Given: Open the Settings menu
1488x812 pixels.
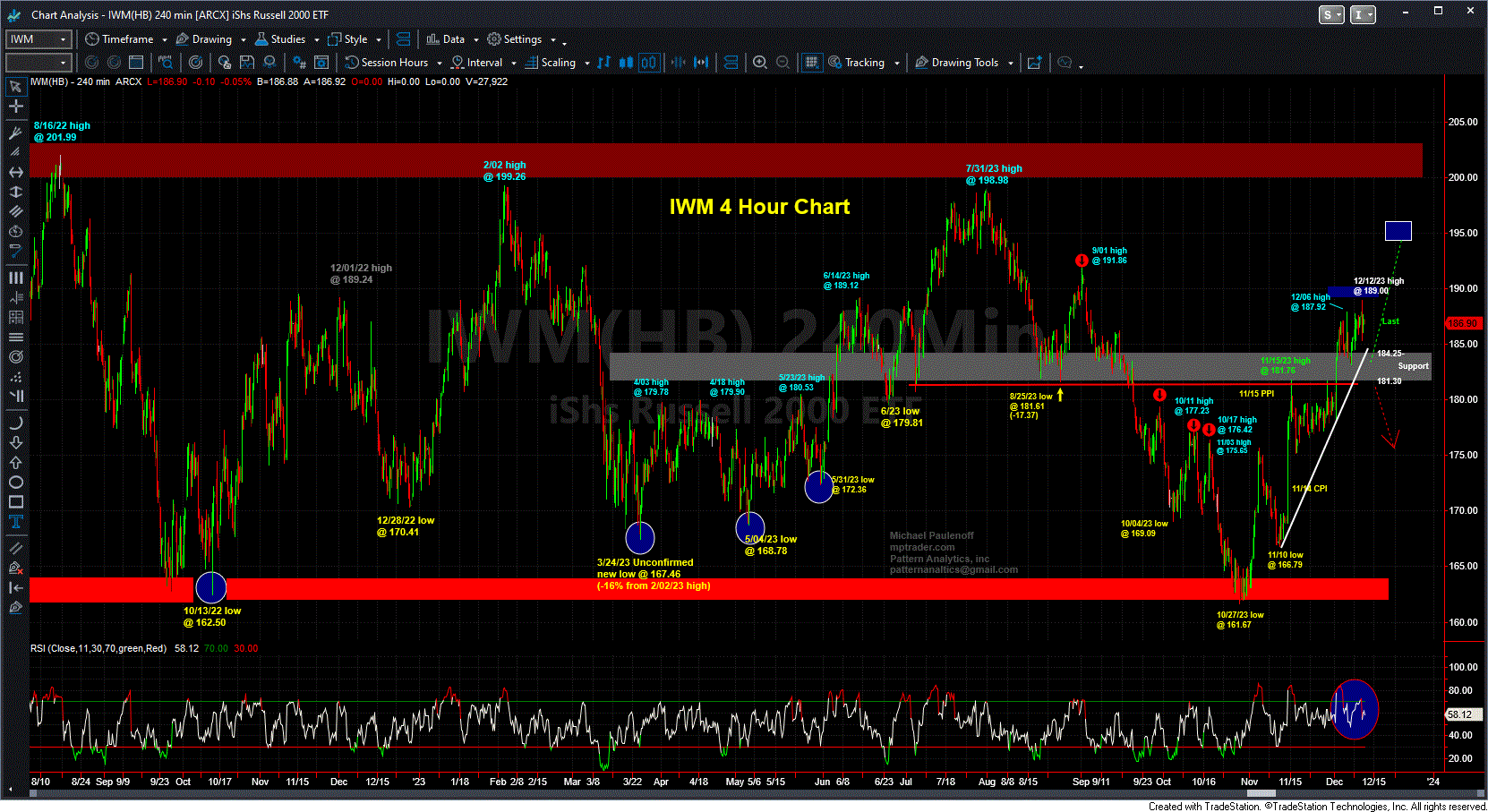Looking at the screenshot, I should (x=515, y=38).
